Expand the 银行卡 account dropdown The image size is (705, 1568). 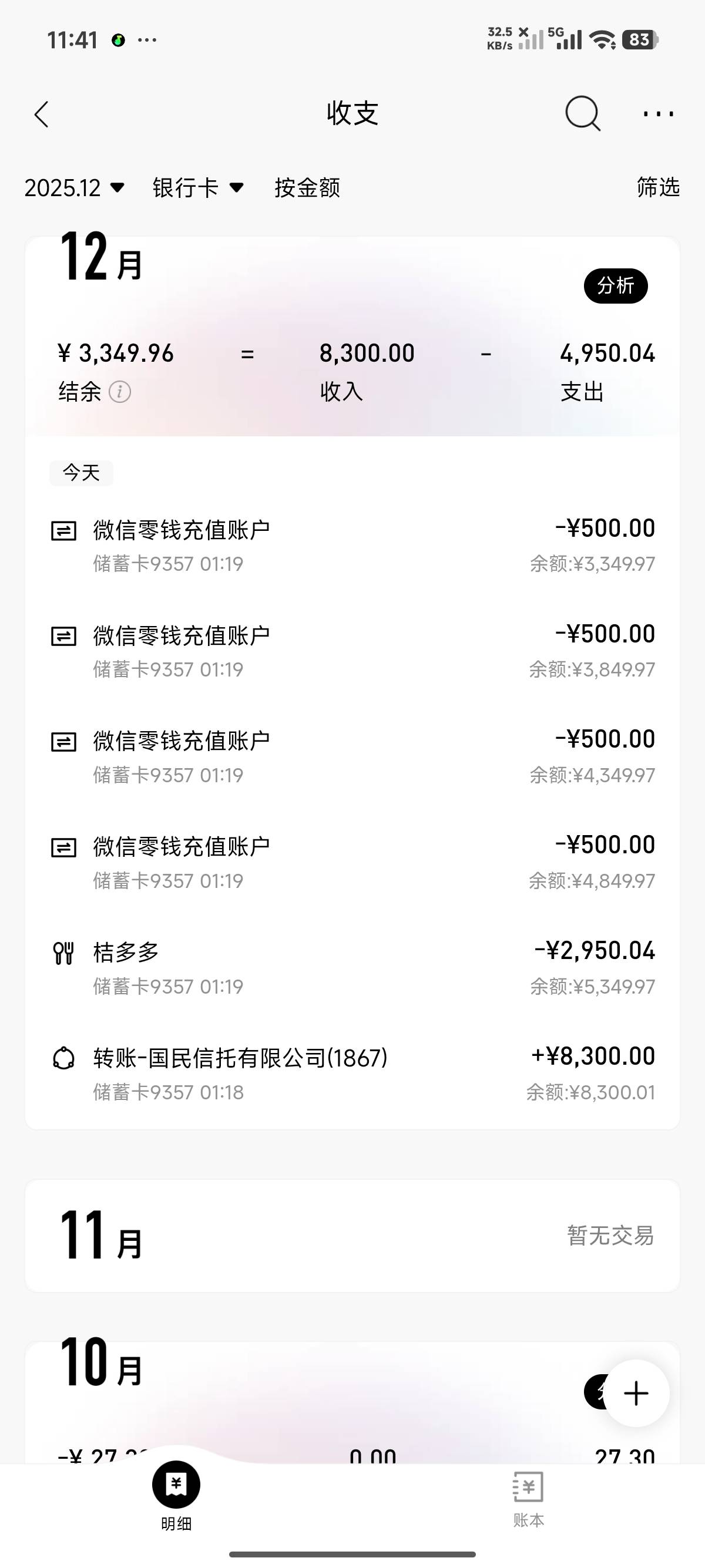pos(198,187)
